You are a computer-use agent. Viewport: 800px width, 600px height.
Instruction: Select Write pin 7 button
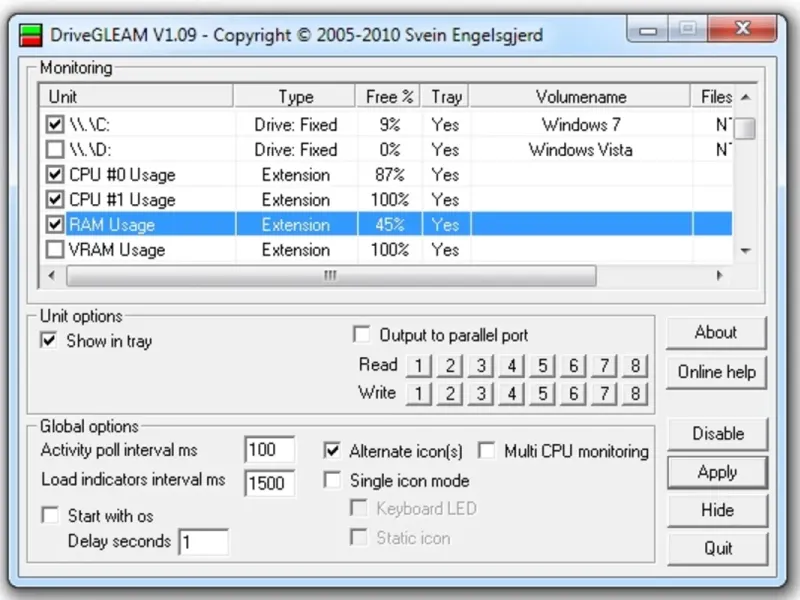pyautogui.click(x=604, y=393)
